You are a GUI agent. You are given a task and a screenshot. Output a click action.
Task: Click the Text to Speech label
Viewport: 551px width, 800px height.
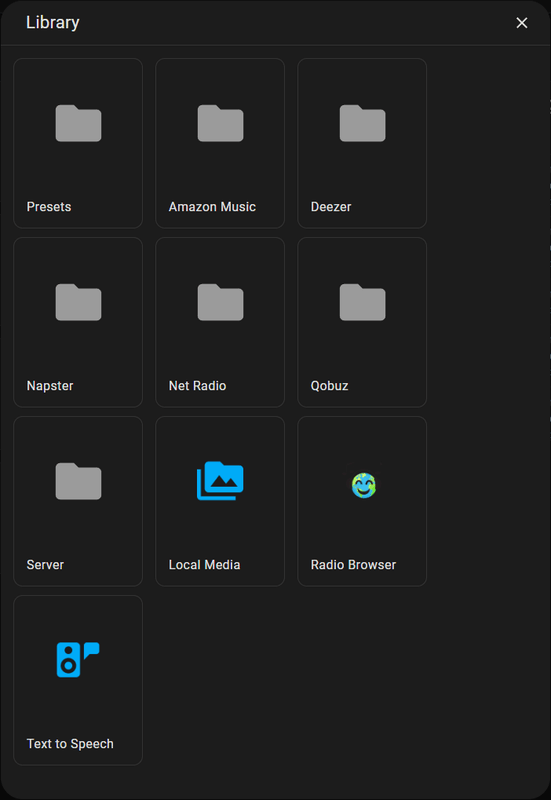(x=70, y=744)
